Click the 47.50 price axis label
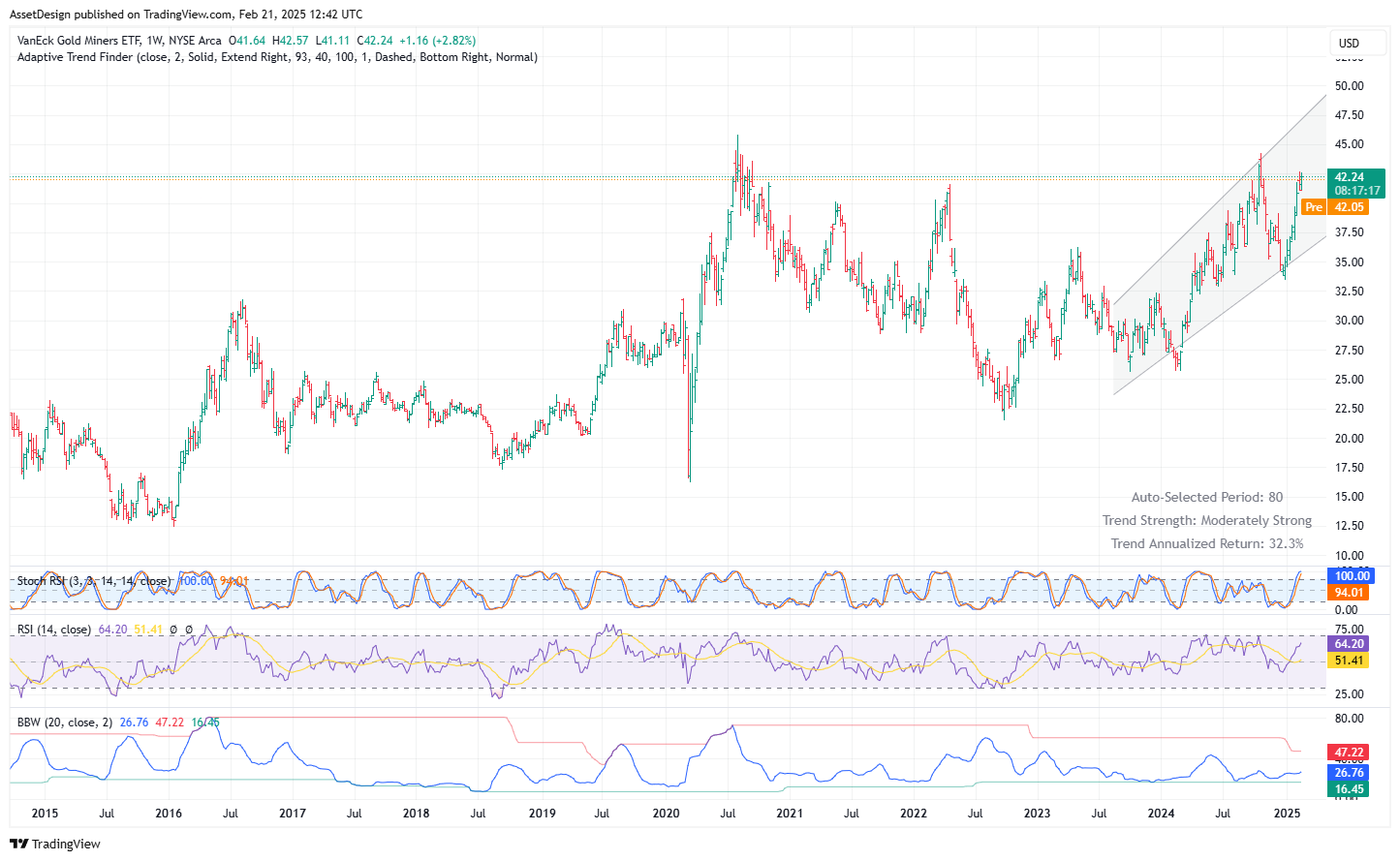Screen dimensions: 1400x861 click(1349, 115)
